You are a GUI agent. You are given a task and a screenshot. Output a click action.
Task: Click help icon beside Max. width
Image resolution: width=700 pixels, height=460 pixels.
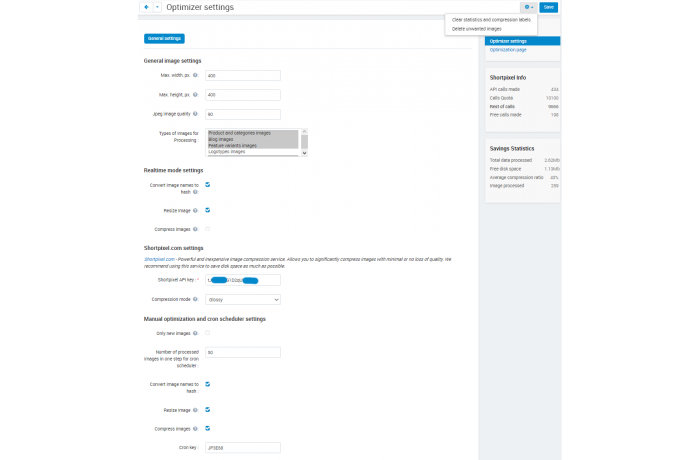click(195, 75)
